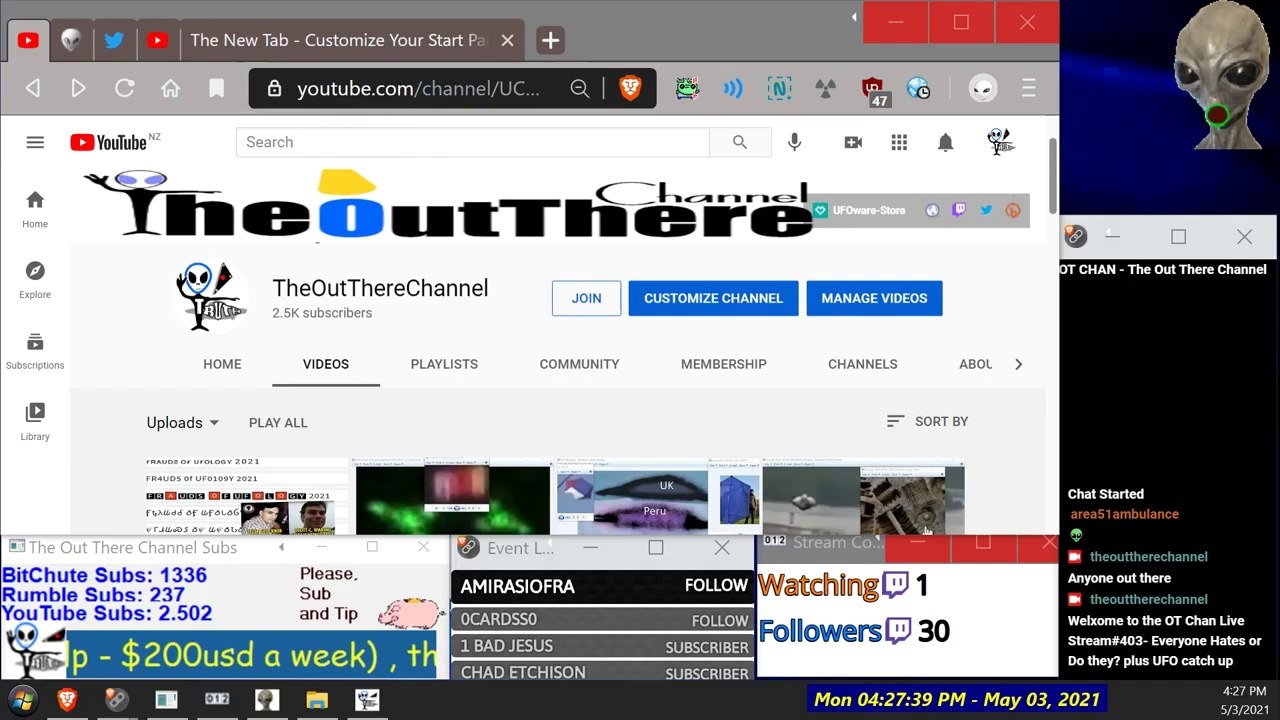This screenshot has height=720, width=1280.
Task: Open the alien browser profile avatar
Action: coord(983,89)
